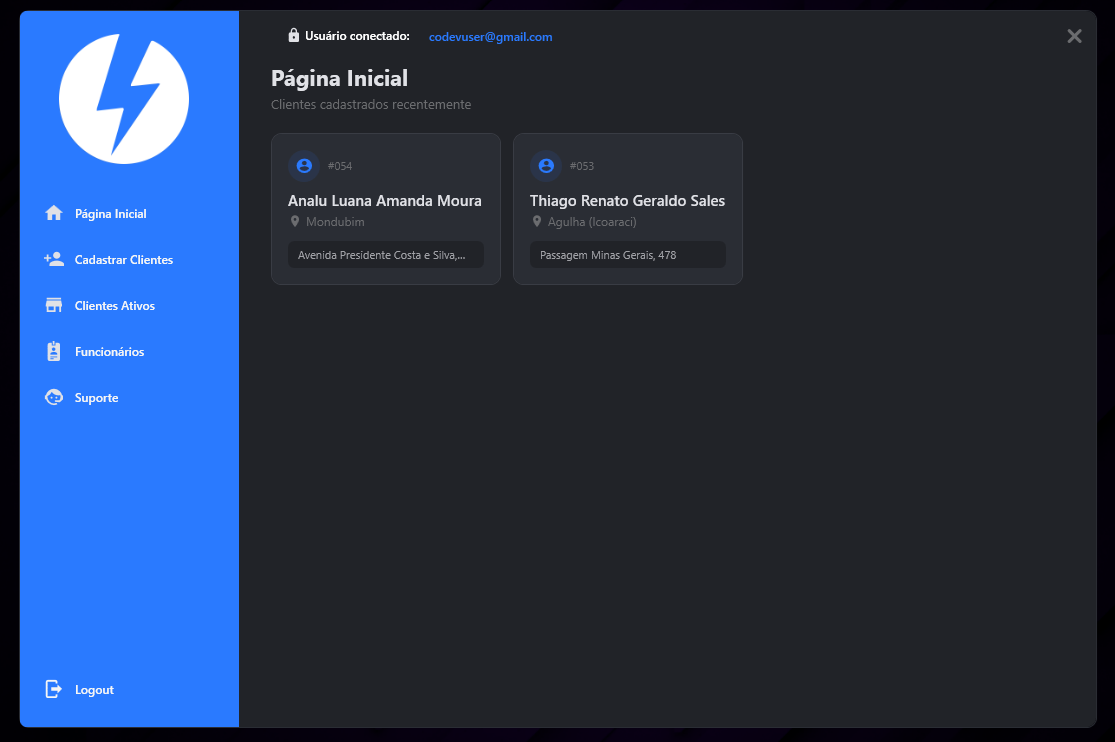The image size is (1115, 742).
Task: Click the address Passagem Minas Gerais, 478
Action: pos(628,255)
